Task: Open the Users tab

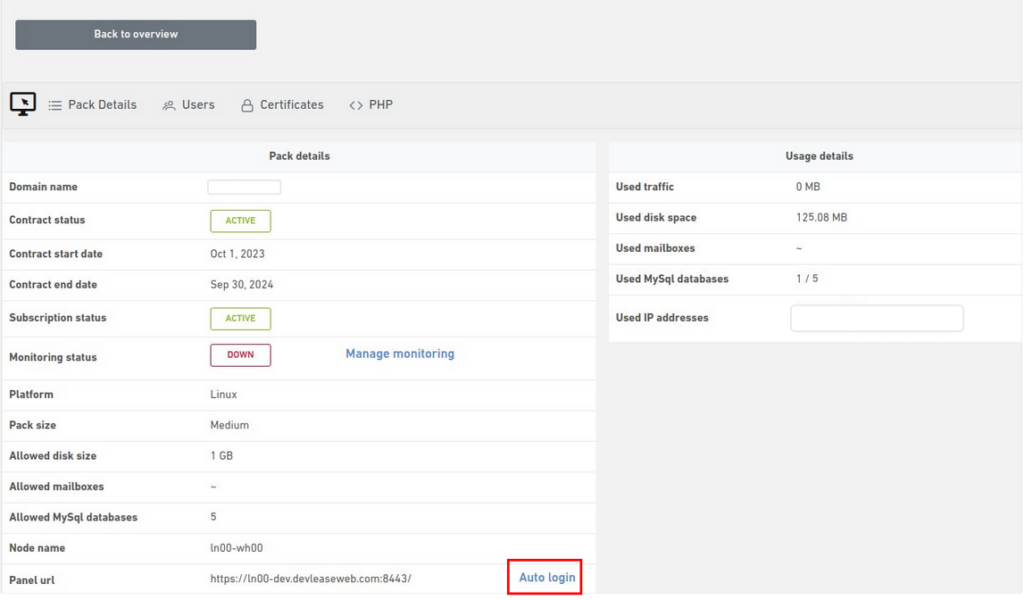Action: click(189, 105)
